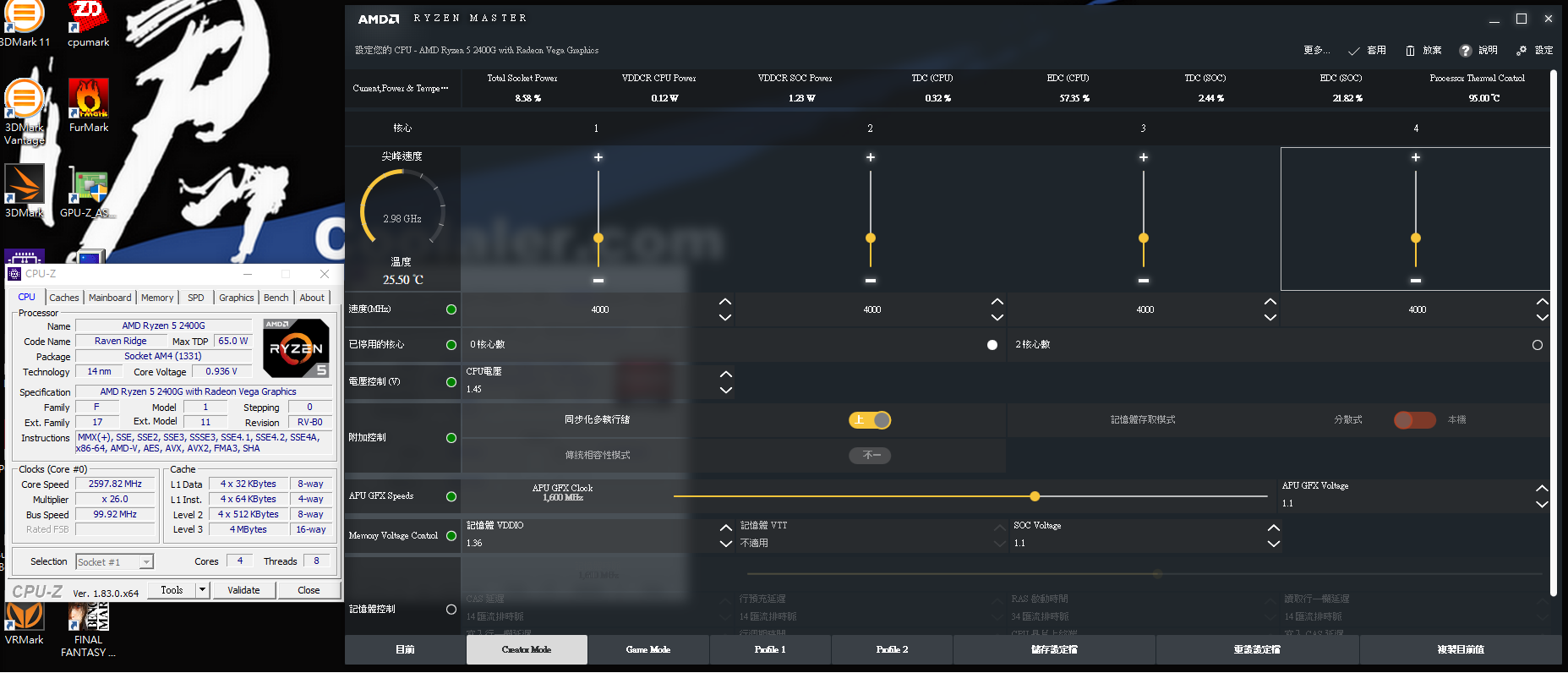Click the plus icon above core 4 slider

coord(1416,157)
